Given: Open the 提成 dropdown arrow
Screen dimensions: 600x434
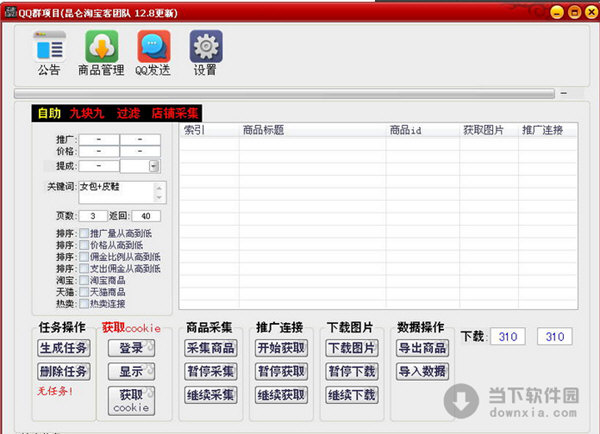Looking at the screenshot, I should click(x=154, y=166).
